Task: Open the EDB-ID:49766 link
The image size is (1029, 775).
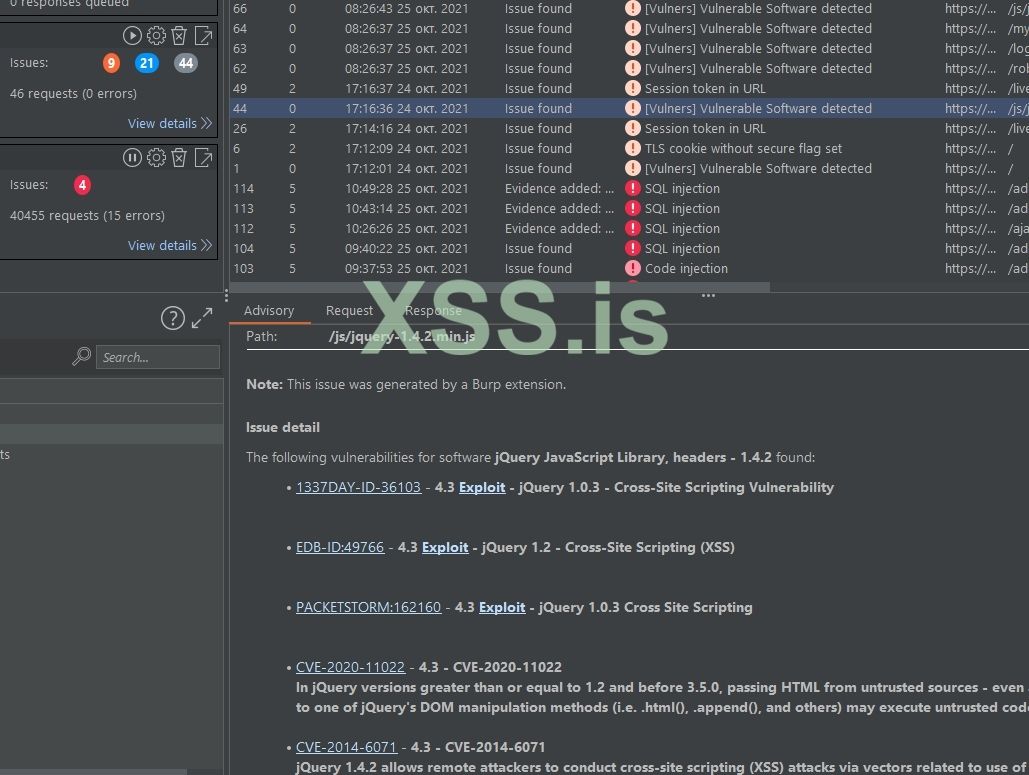Action: pos(340,547)
